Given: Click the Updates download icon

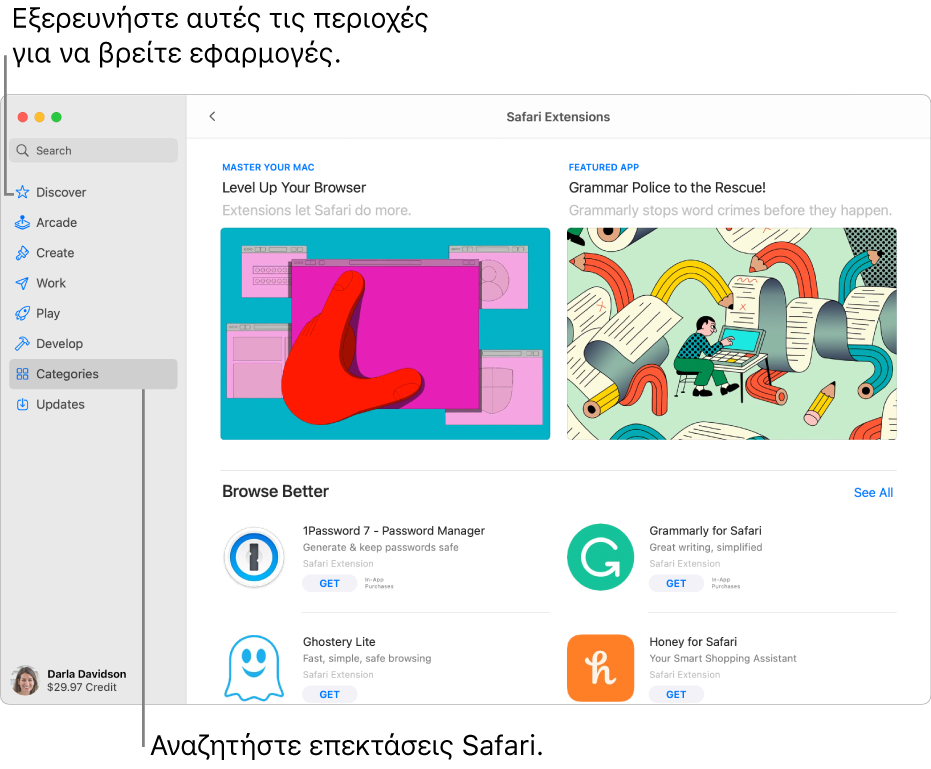Looking at the screenshot, I should 23,404.
